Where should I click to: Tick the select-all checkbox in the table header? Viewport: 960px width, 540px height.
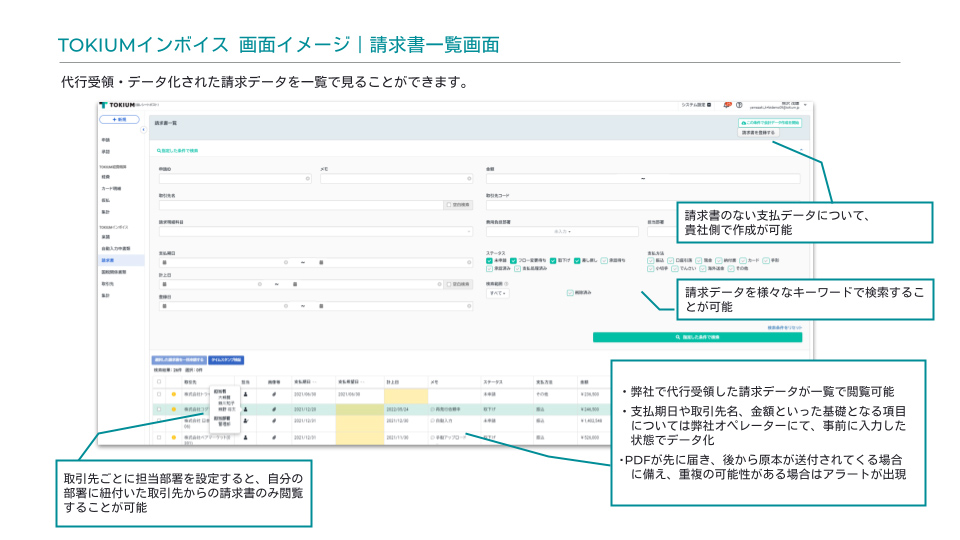(x=159, y=381)
